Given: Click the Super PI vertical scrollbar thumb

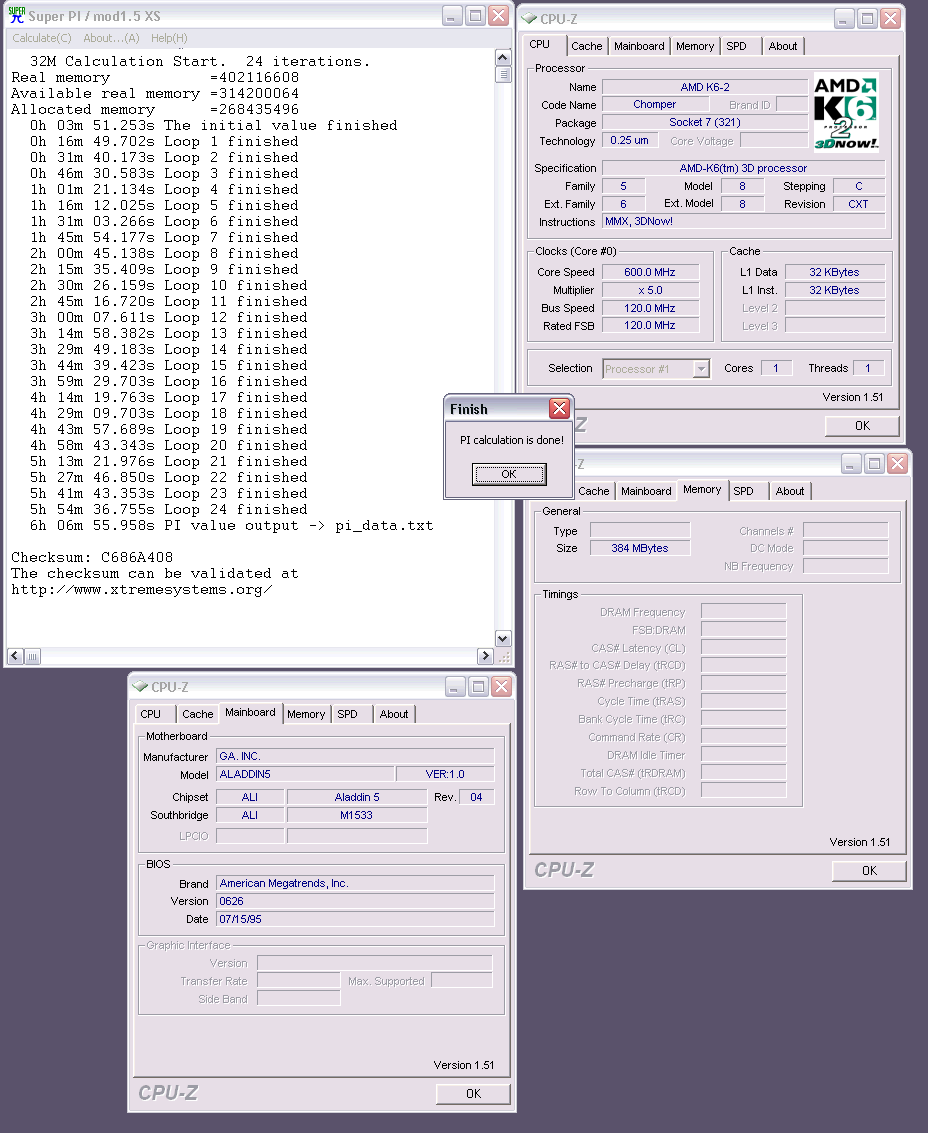Looking at the screenshot, I should tap(503, 74).
